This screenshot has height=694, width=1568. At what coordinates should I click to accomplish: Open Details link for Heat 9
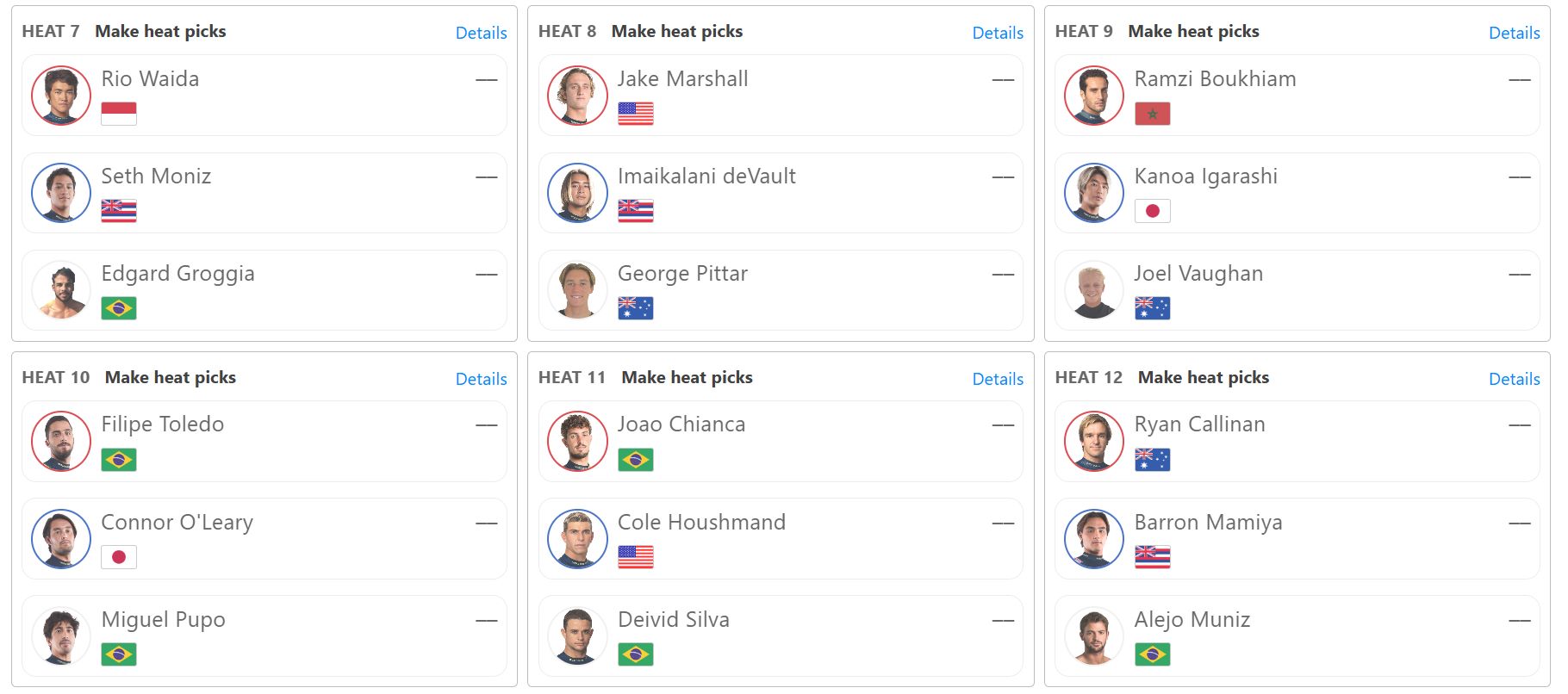tap(1515, 33)
